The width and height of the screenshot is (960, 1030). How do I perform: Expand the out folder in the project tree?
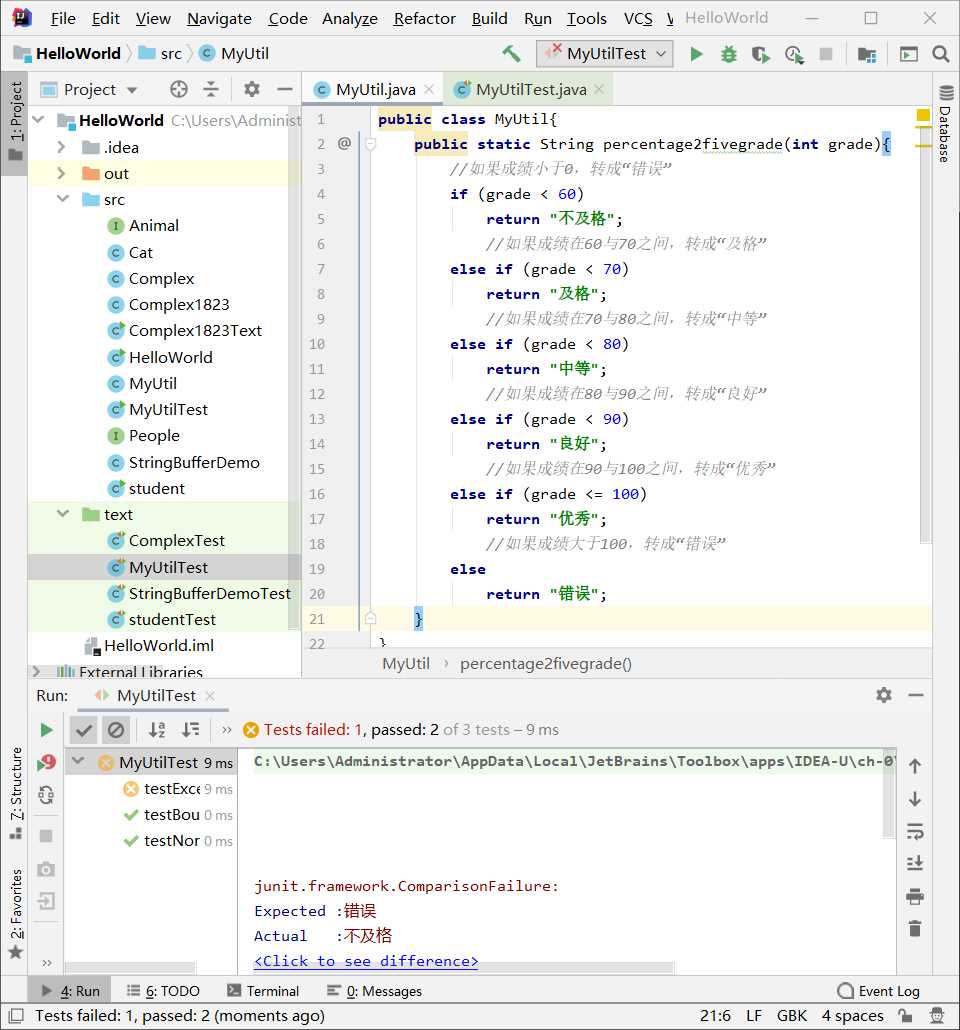(61, 173)
